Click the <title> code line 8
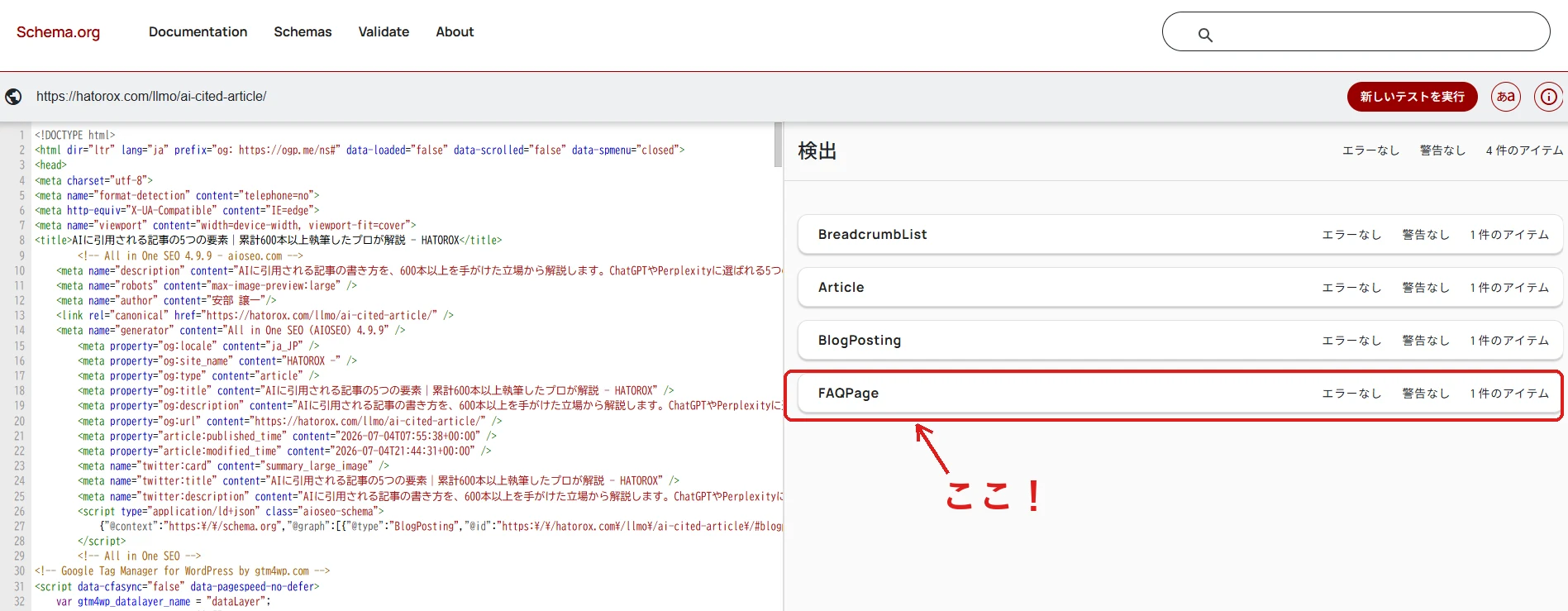Viewport: 1568px width, 611px height. (x=268, y=240)
